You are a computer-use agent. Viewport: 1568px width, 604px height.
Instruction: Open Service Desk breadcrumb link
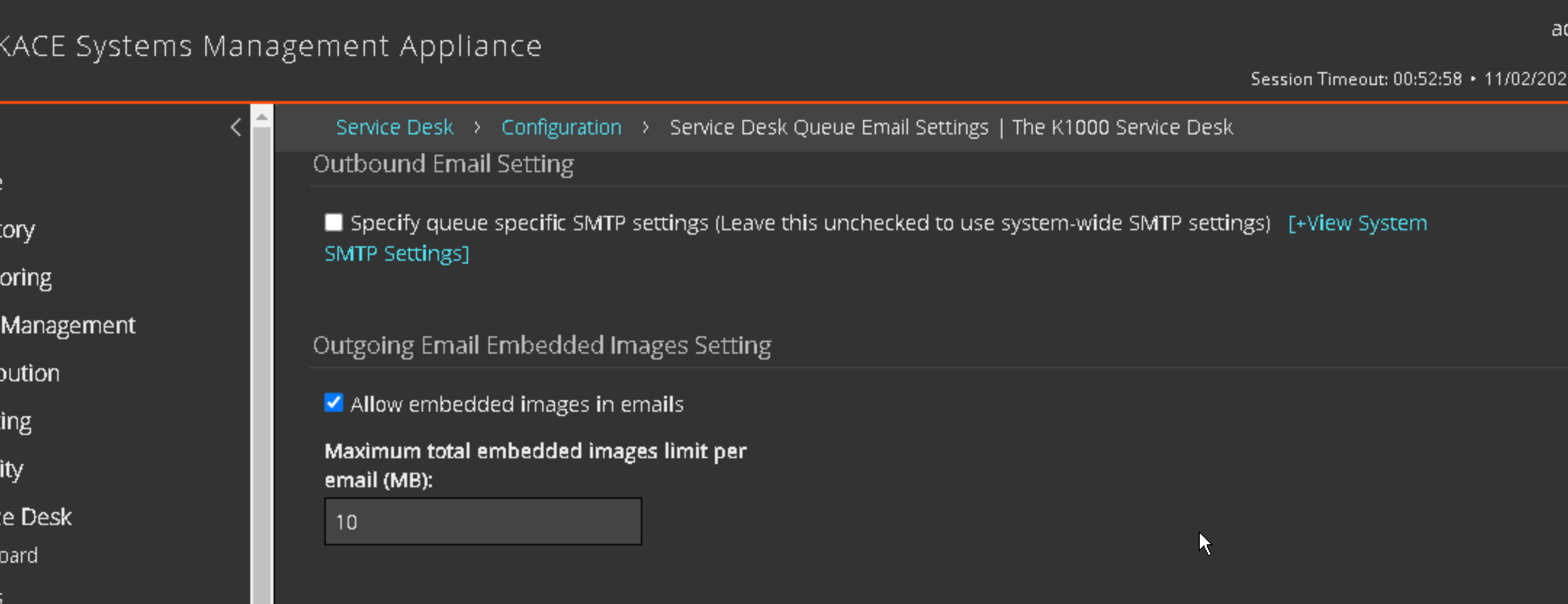coord(394,127)
